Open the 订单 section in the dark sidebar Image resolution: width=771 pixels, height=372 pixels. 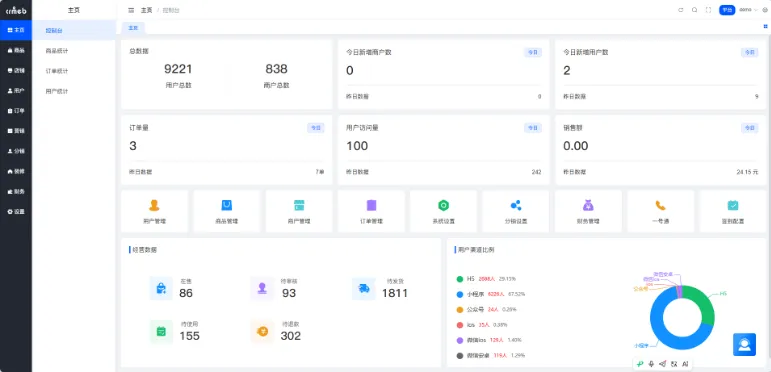point(16,111)
